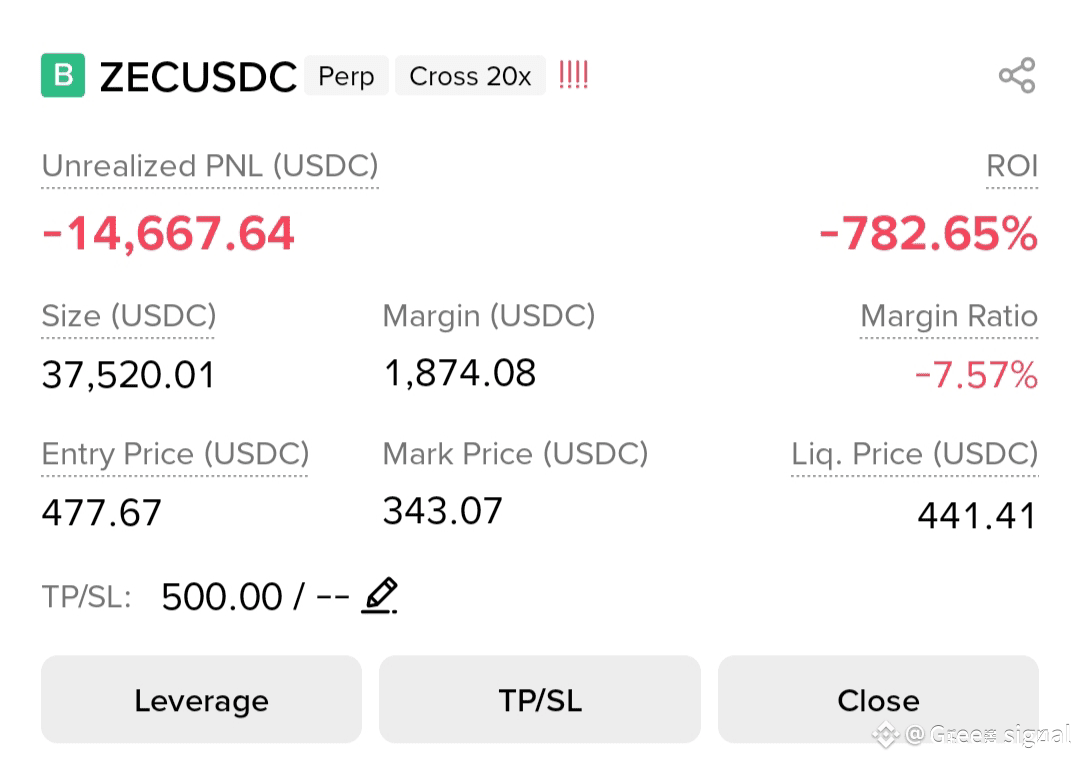Tap the -14,667.64 unrealized PNL value

[168, 233]
